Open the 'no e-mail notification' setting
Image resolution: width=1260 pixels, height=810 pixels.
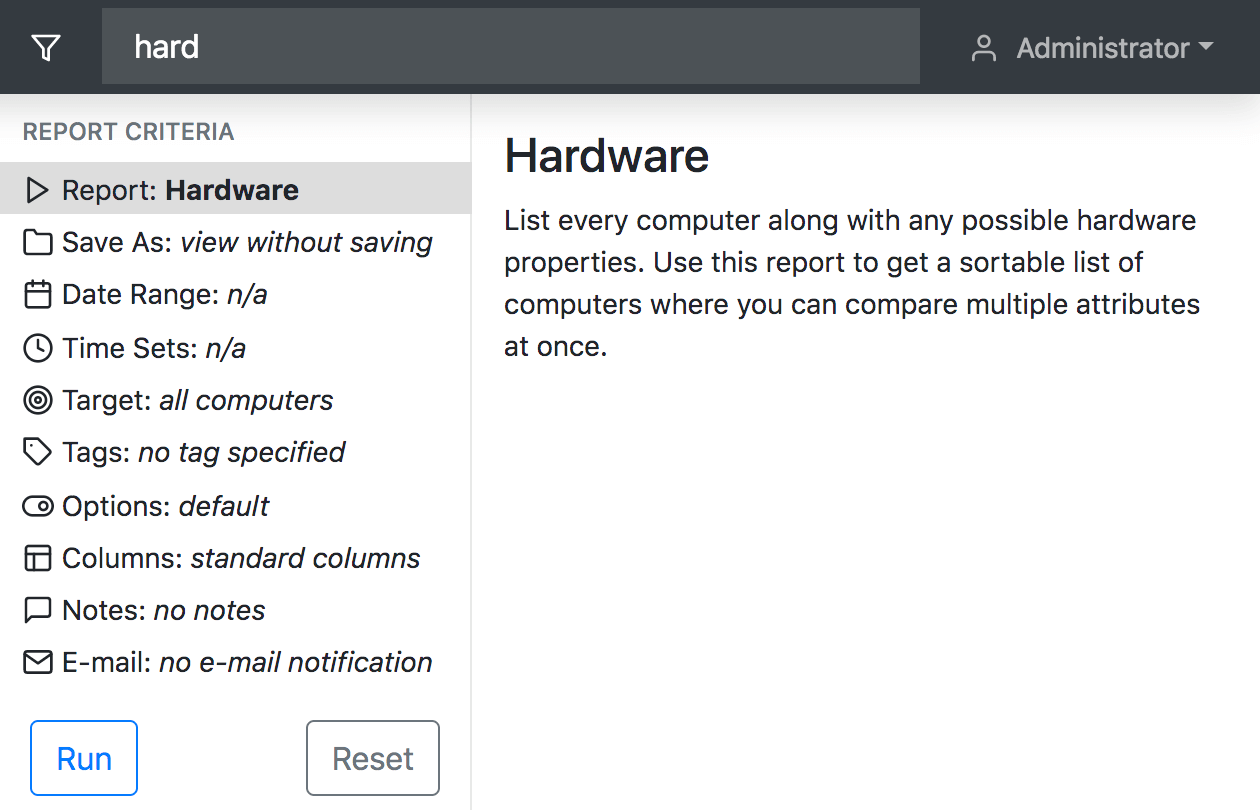coord(295,662)
